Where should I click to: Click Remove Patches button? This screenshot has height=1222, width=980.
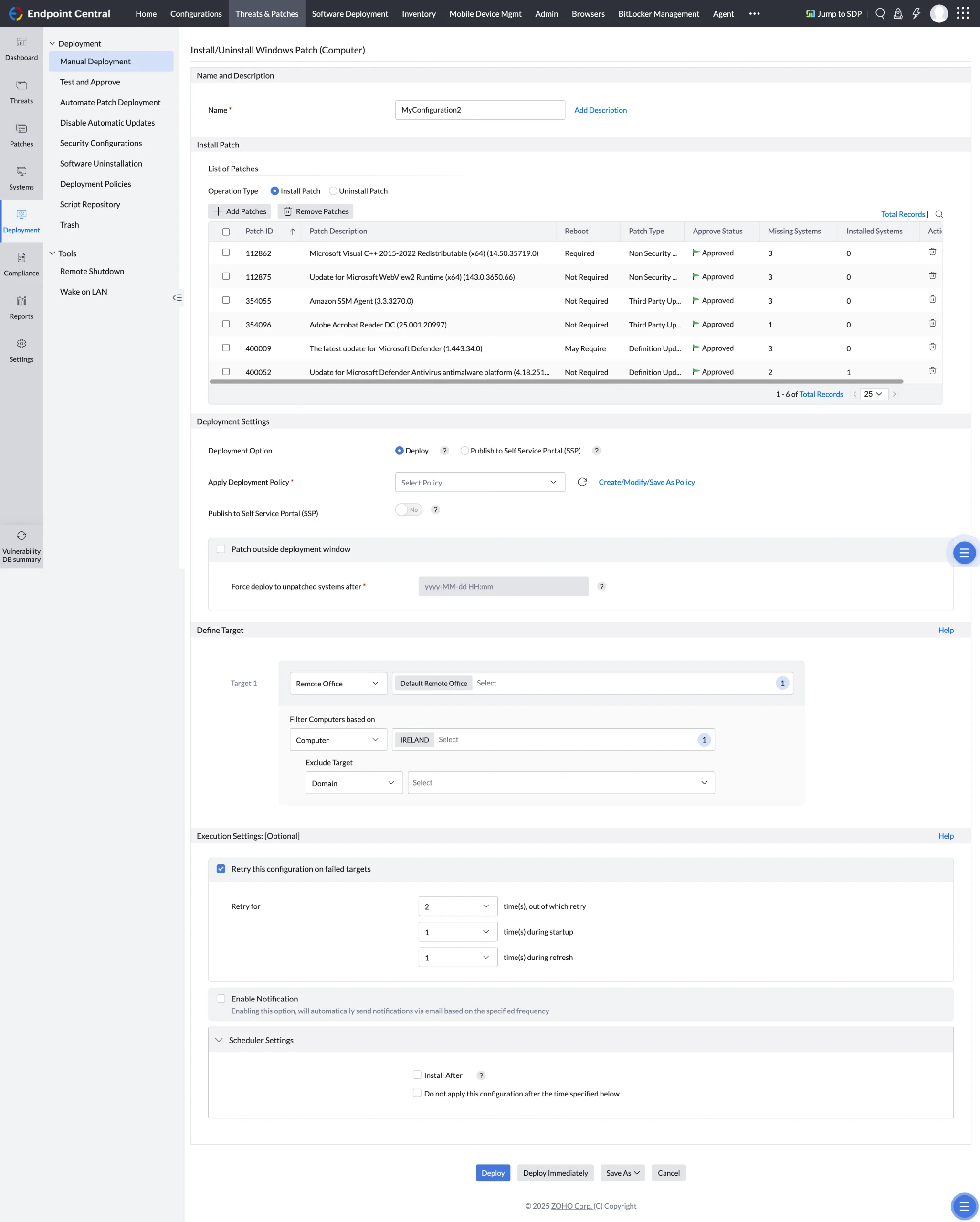coord(316,211)
